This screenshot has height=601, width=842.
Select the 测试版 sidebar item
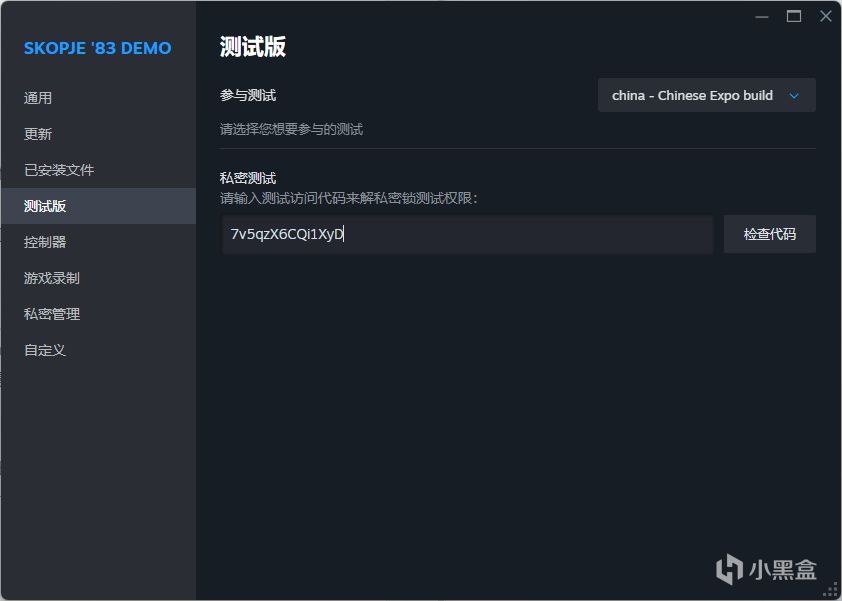click(x=98, y=206)
